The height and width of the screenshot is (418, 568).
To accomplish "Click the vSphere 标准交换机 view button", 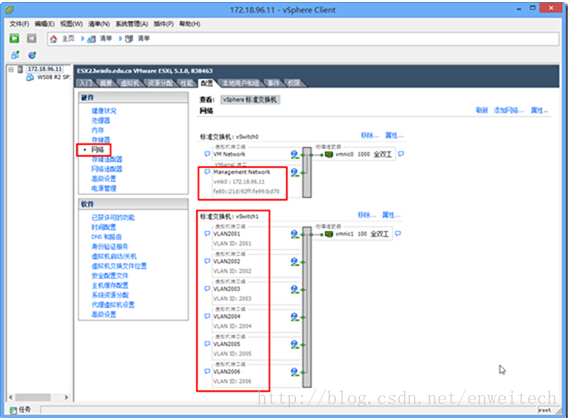I will pyautogui.click(x=250, y=100).
